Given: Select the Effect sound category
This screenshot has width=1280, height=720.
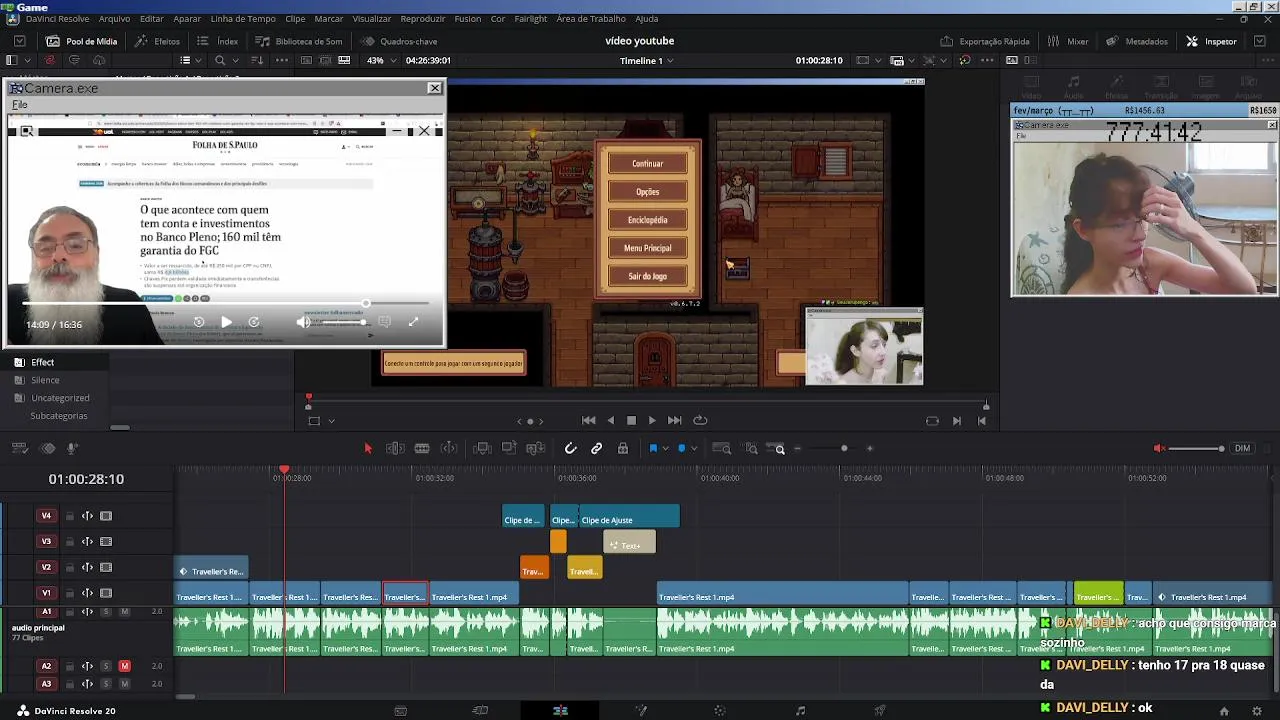Looking at the screenshot, I should click(42, 362).
